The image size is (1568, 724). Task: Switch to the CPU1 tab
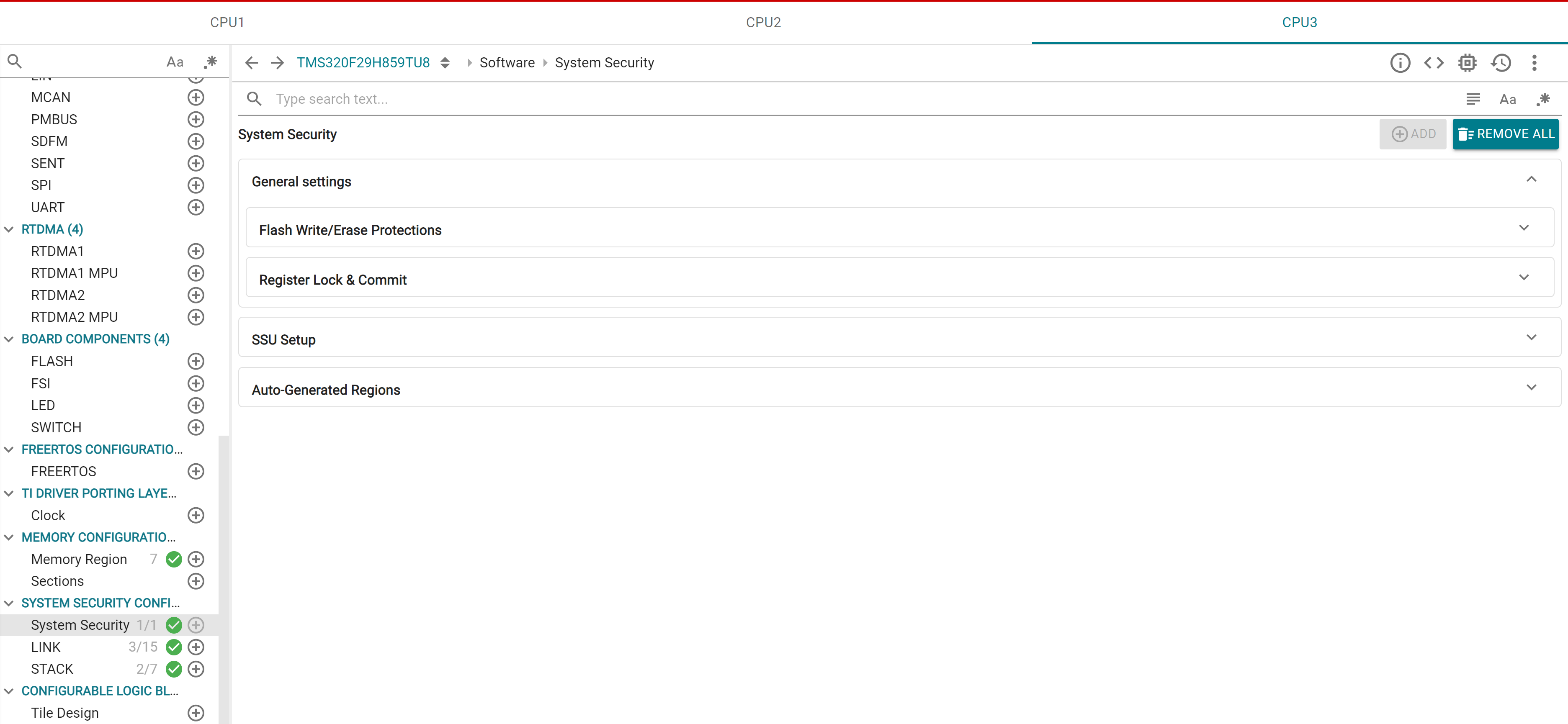(x=228, y=22)
